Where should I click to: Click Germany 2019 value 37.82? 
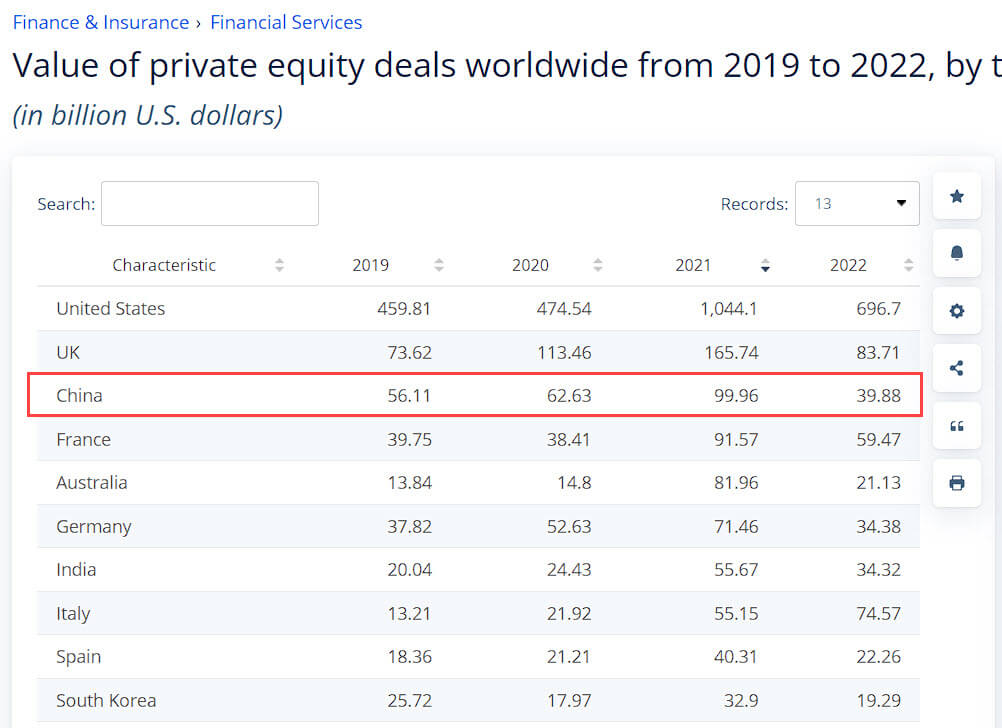(410, 527)
